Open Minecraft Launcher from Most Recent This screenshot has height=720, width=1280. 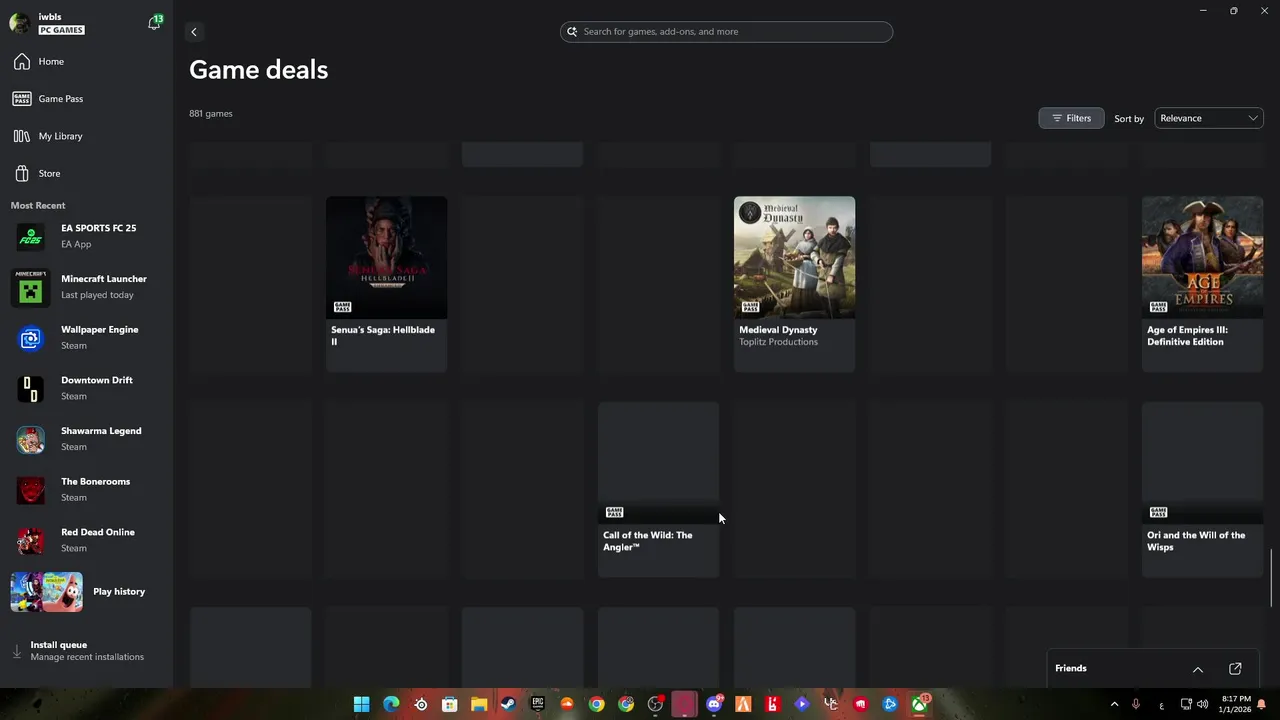(x=86, y=287)
